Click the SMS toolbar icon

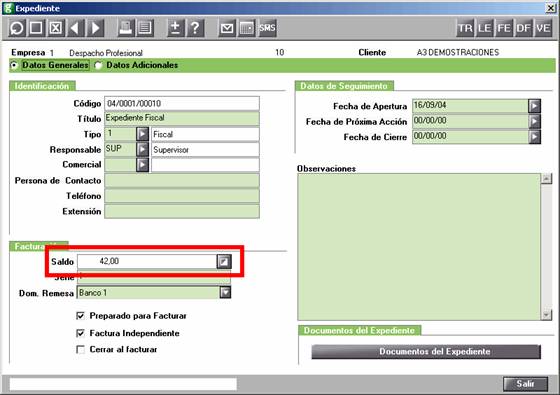coord(267,28)
